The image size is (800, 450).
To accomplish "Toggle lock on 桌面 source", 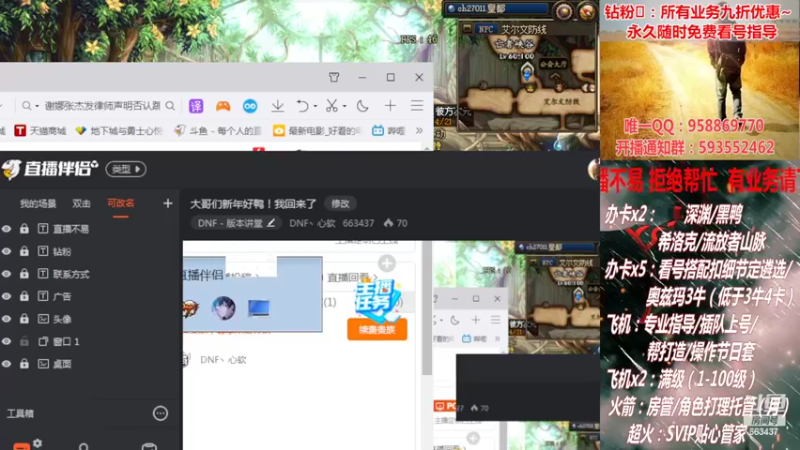I will (24, 363).
